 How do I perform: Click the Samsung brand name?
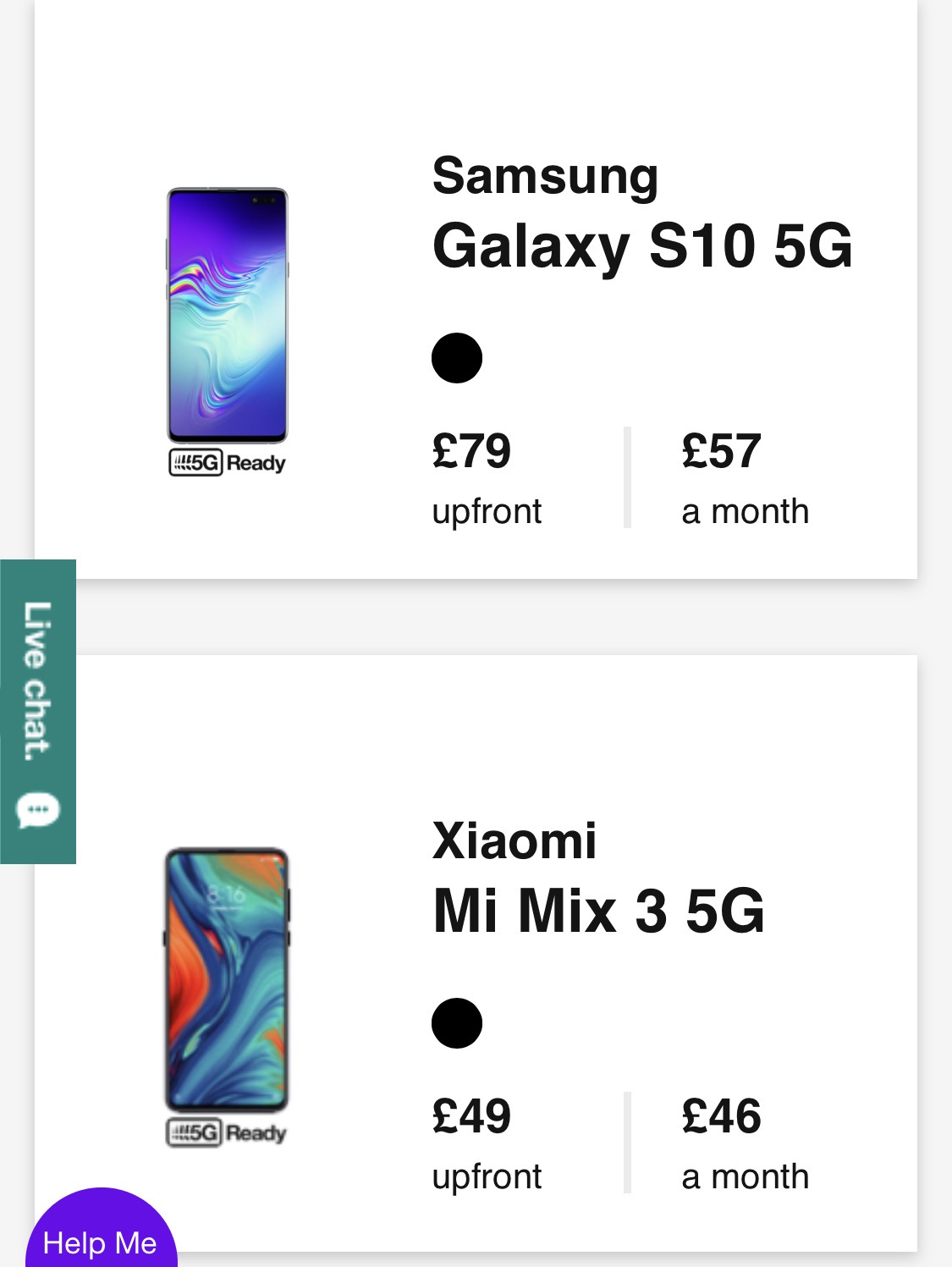click(x=545, y=176)
